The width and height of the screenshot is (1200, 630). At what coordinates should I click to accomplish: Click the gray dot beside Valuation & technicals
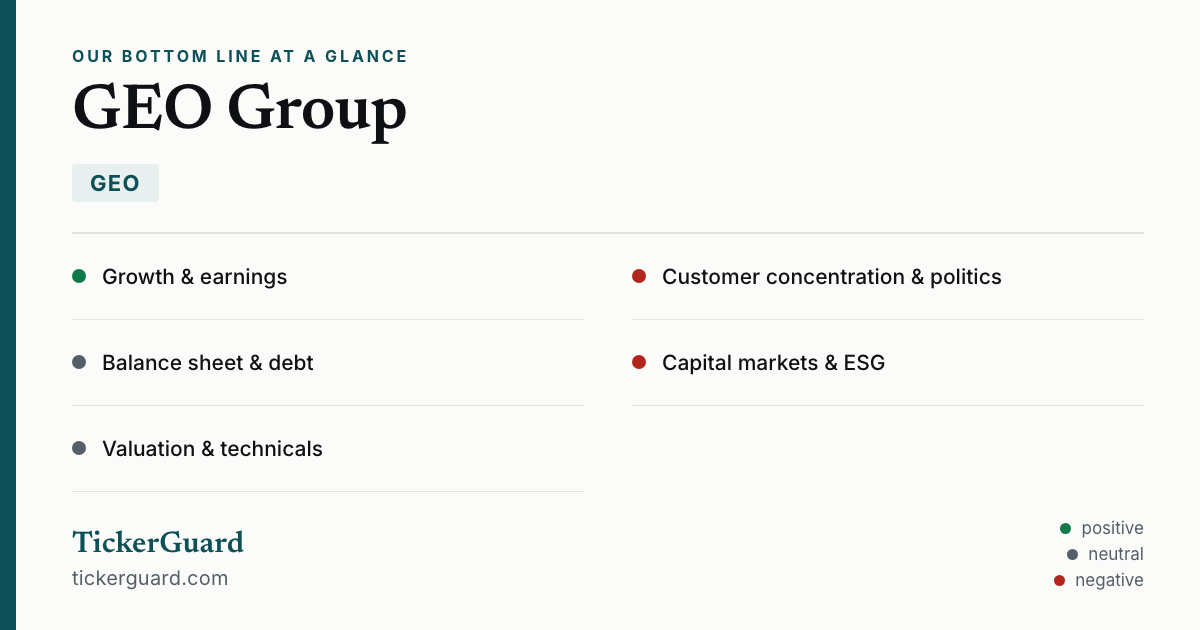79,448
